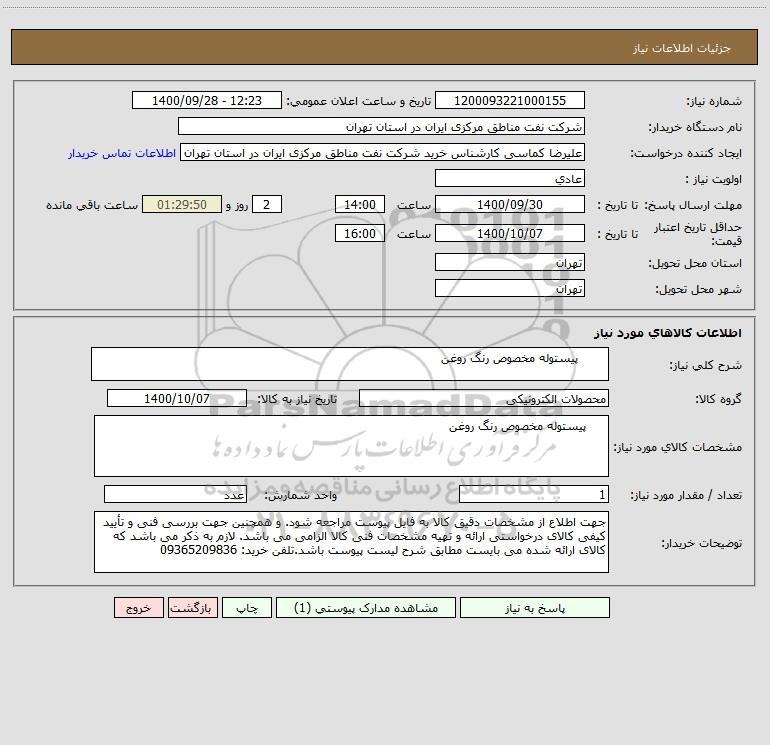Viewport: 770px width, 745px height.
Task: Click the نام دستگاه خریدار label
Action: click(x=695, y=128)
